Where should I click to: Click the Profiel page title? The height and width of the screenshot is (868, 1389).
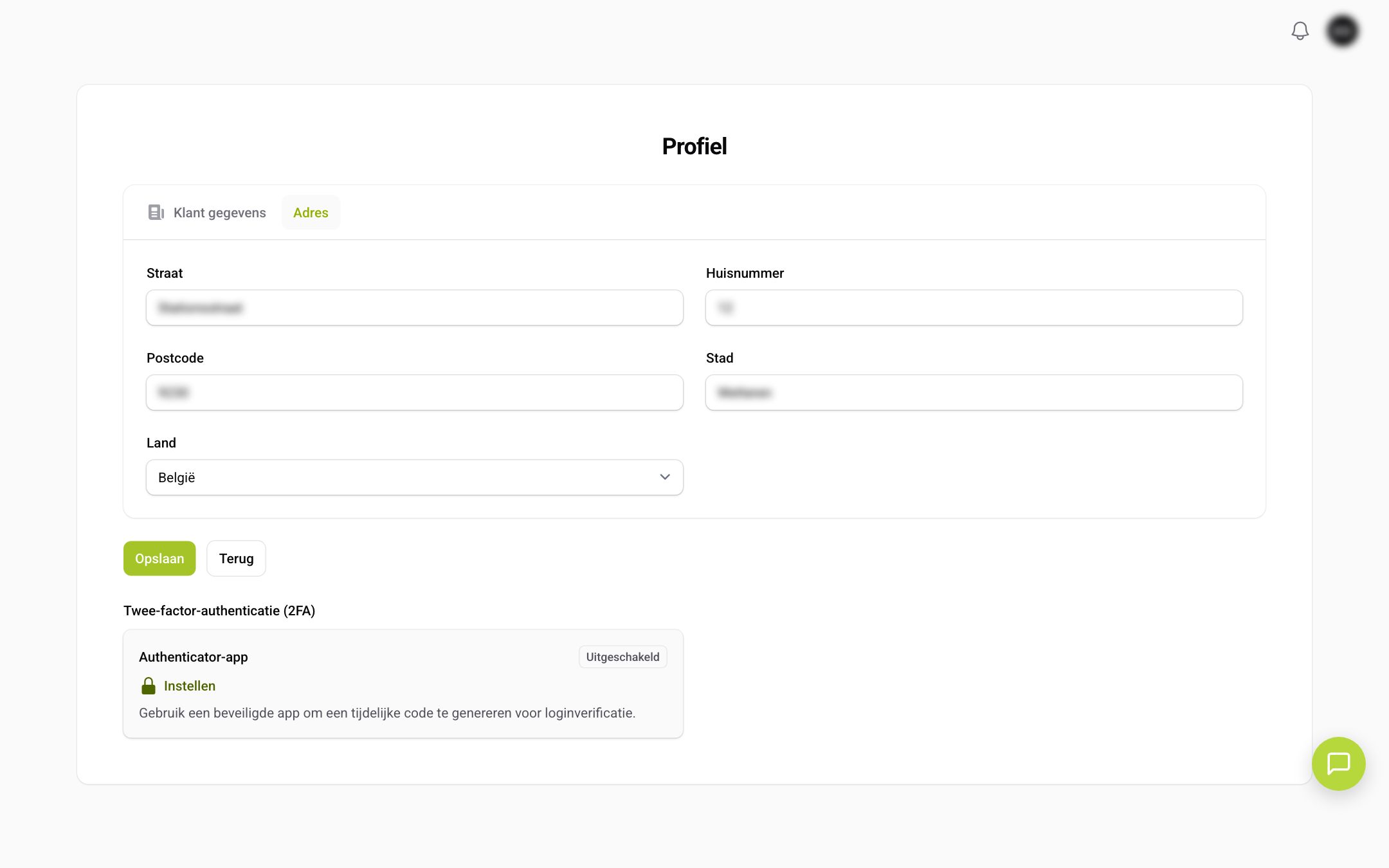click(x=694, y=147)
